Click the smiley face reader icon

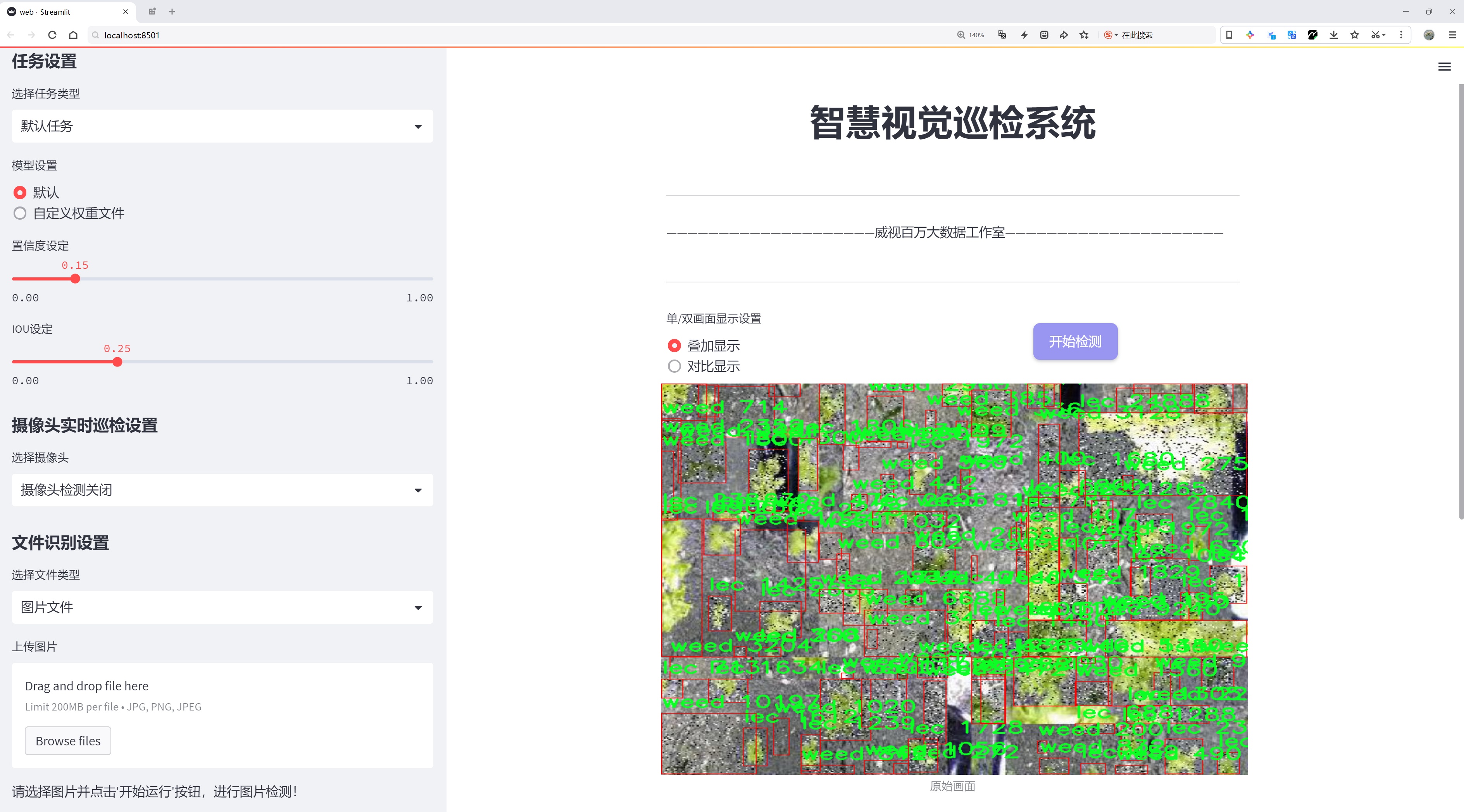(x=1044, y=35)
